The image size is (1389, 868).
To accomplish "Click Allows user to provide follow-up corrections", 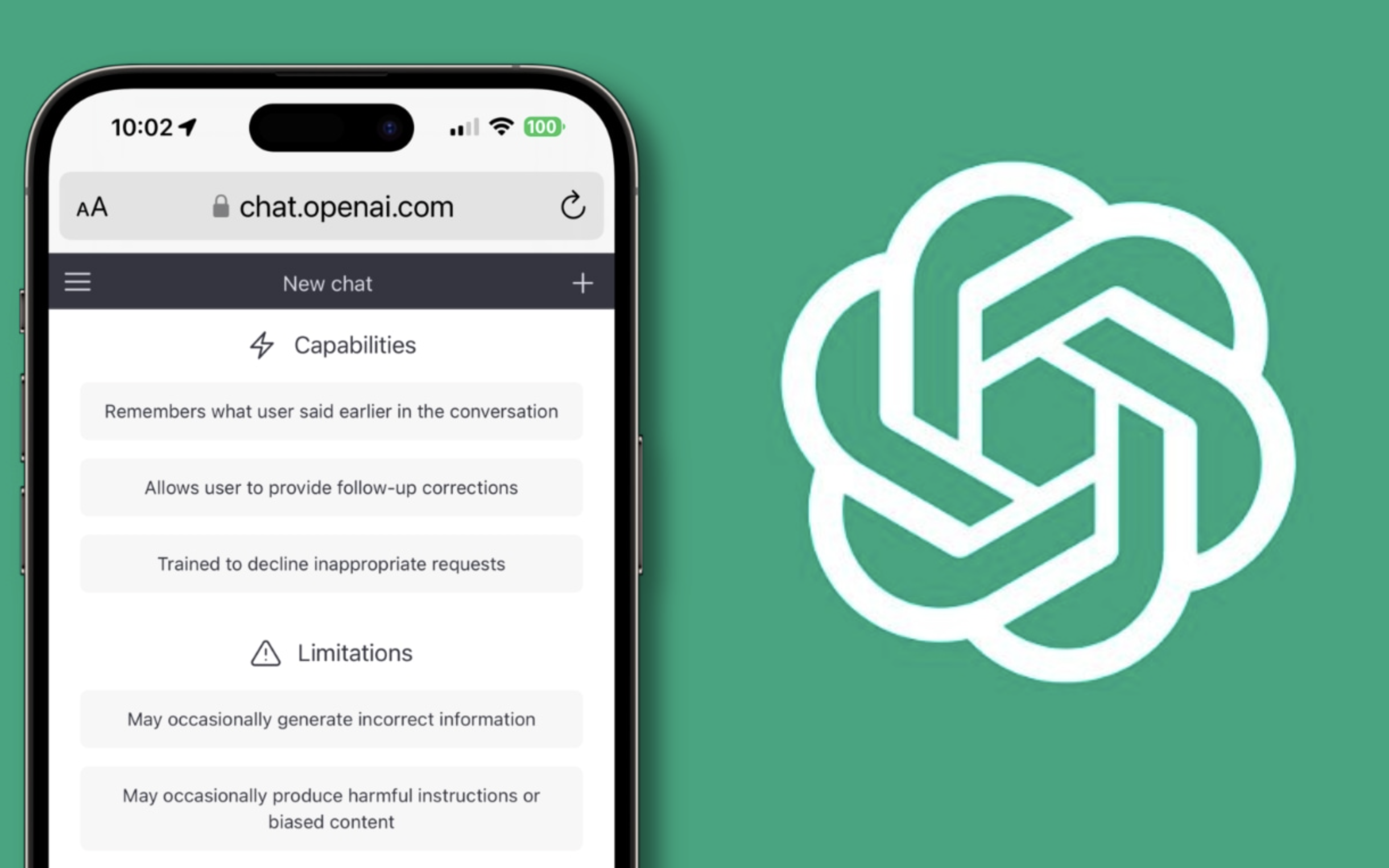I will (x=330, y=487).
